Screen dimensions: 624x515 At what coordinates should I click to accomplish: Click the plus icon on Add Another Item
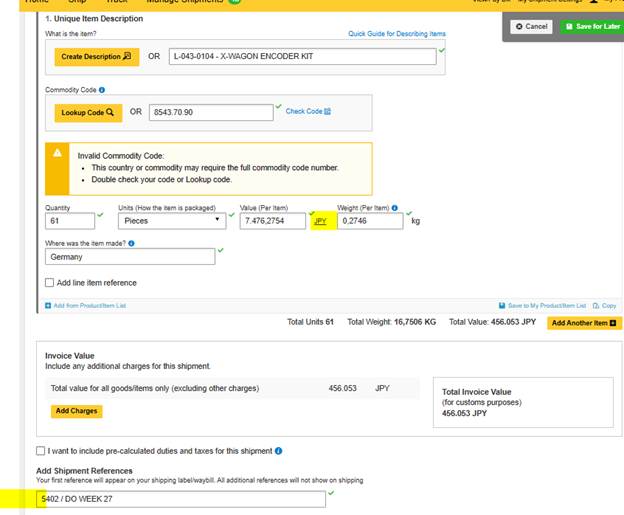click(x=613, y=323)
